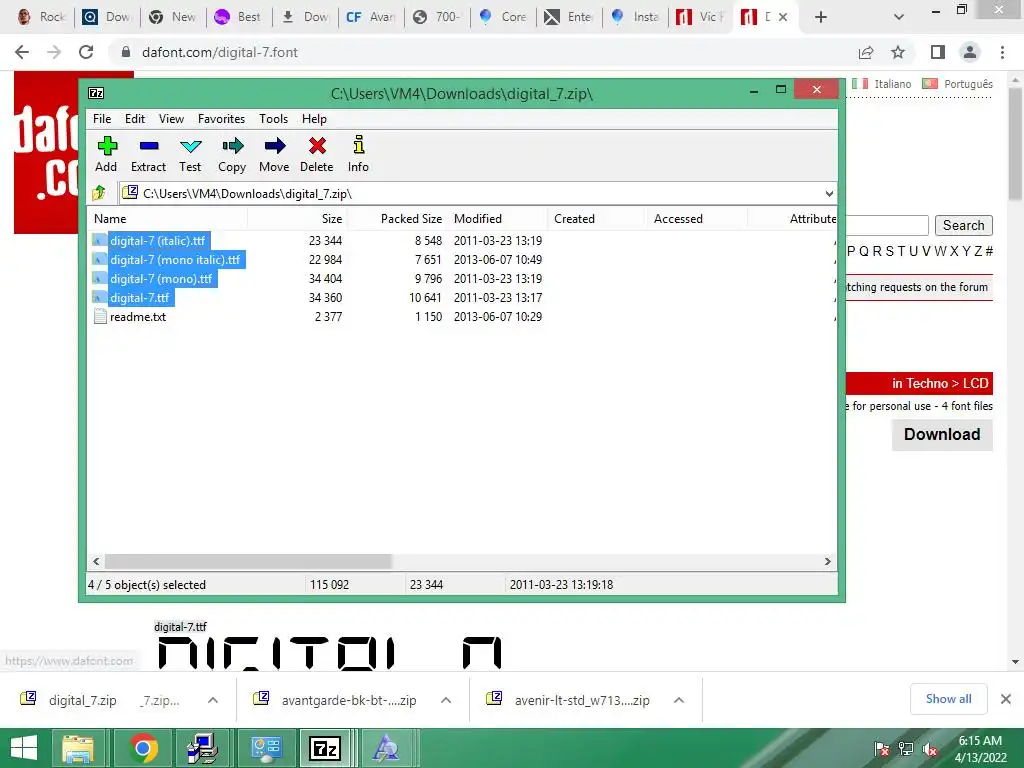Open the View menu
1024x768 pixels.
coord(171,119)
